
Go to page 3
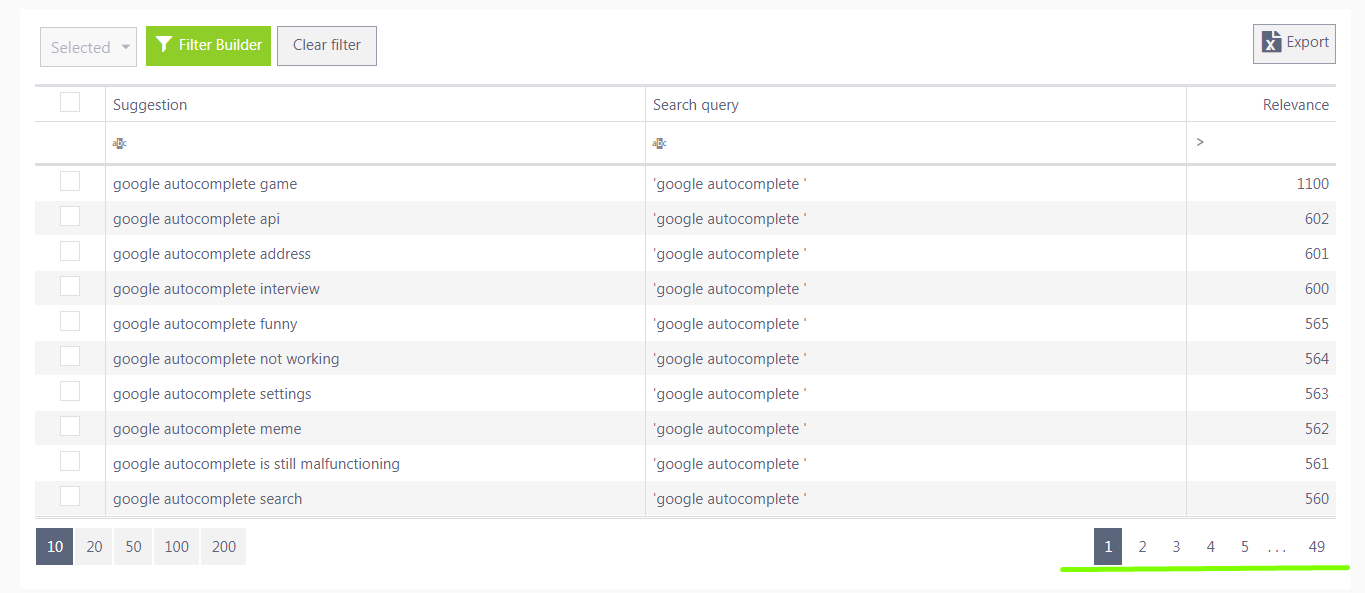tap(1176, 546)
